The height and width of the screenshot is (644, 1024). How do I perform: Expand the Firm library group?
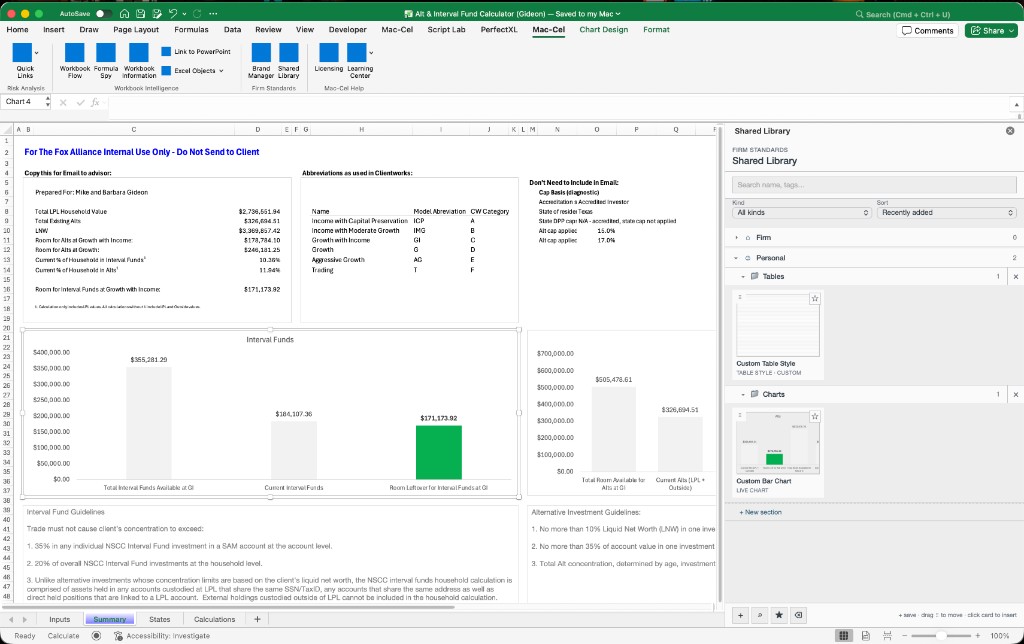tap(737, 238)
